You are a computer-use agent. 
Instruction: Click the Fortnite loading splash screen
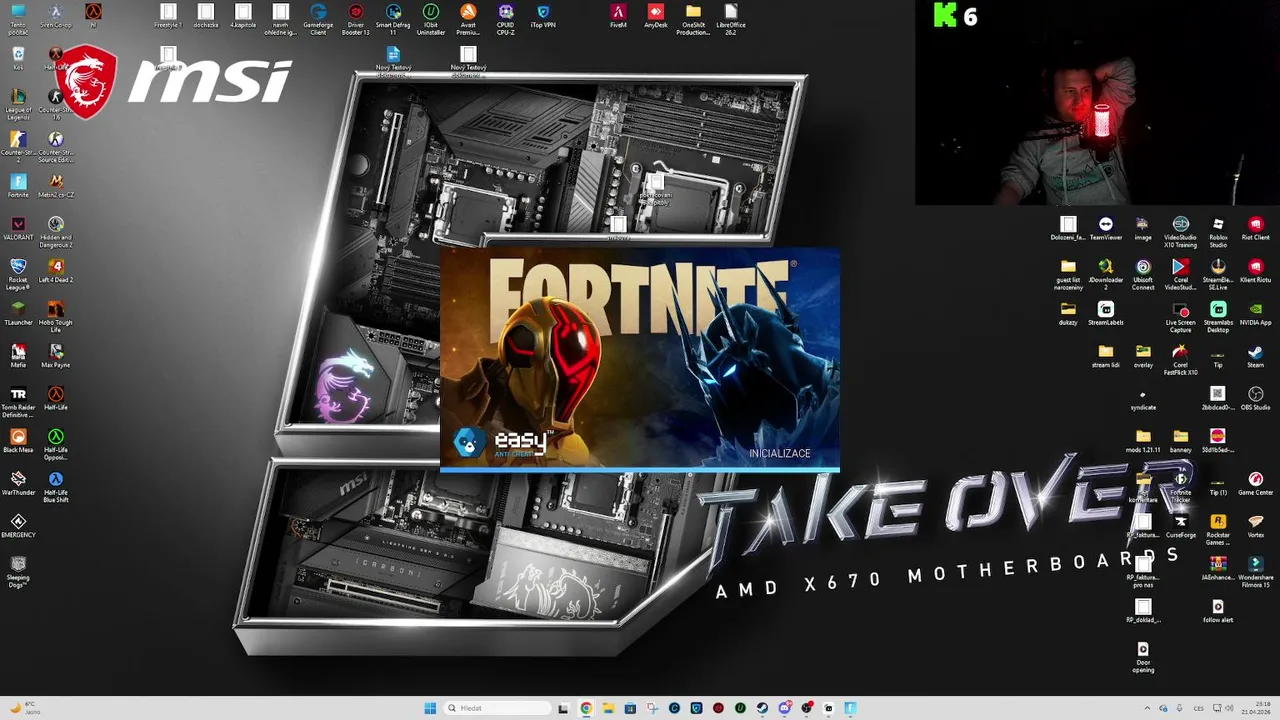click(640, 359)
